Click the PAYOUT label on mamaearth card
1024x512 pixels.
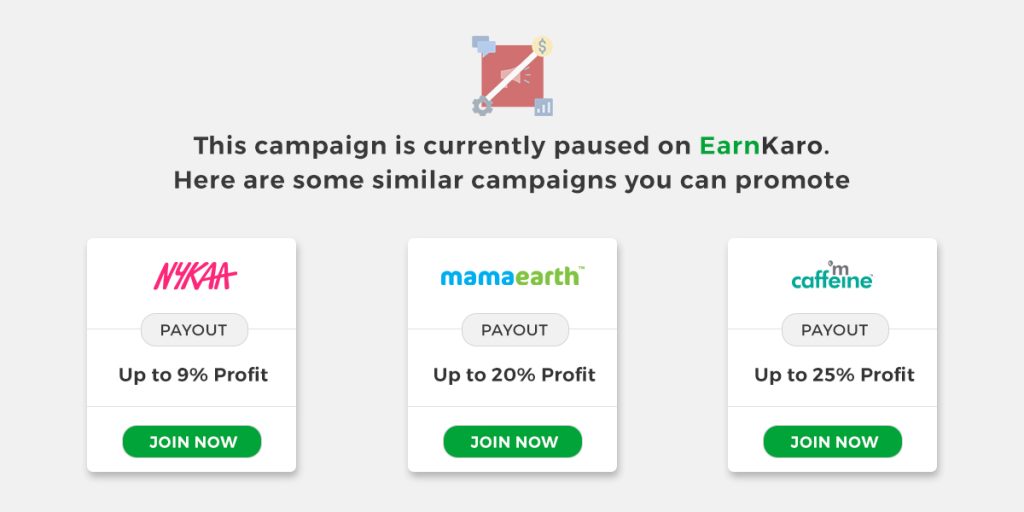pos(515,330)
